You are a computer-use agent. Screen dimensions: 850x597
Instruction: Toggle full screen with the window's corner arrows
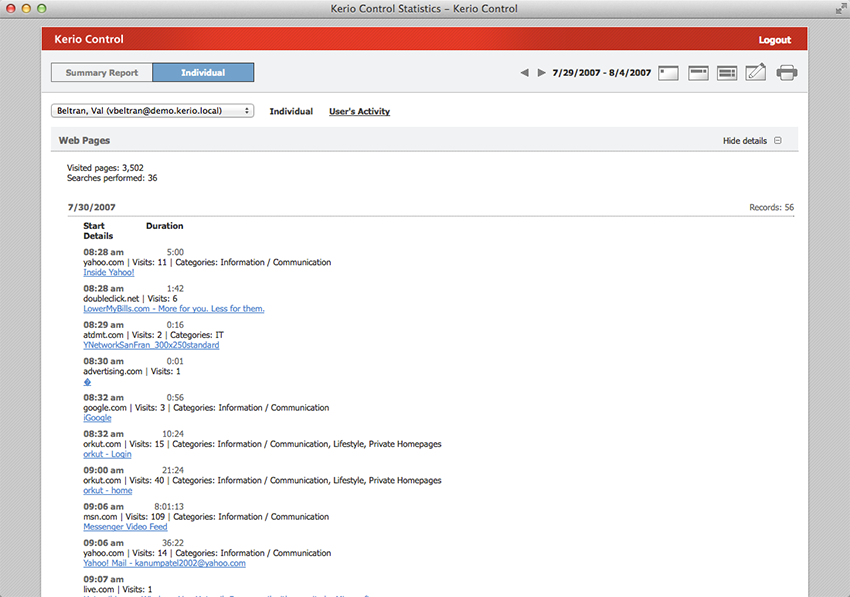pos(841,8)
